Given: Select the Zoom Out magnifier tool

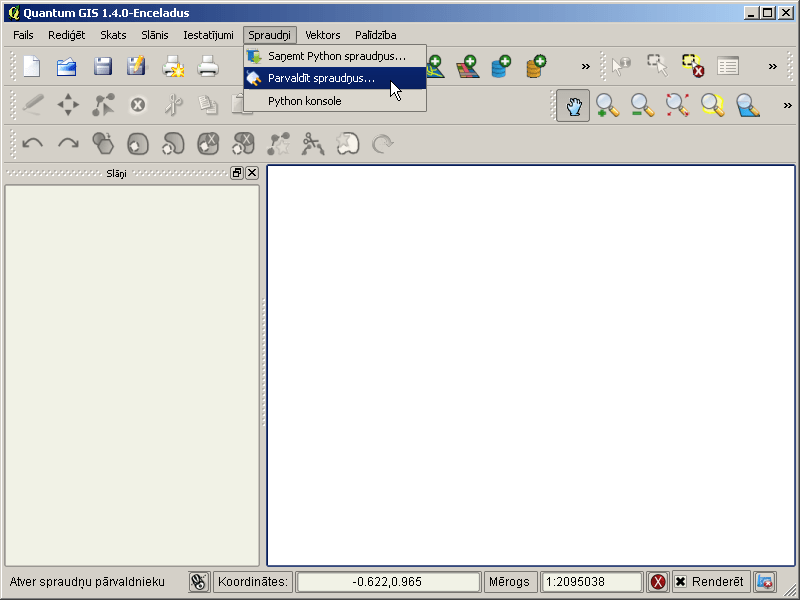Looking at the screenshot, I should tap(642, 106).
